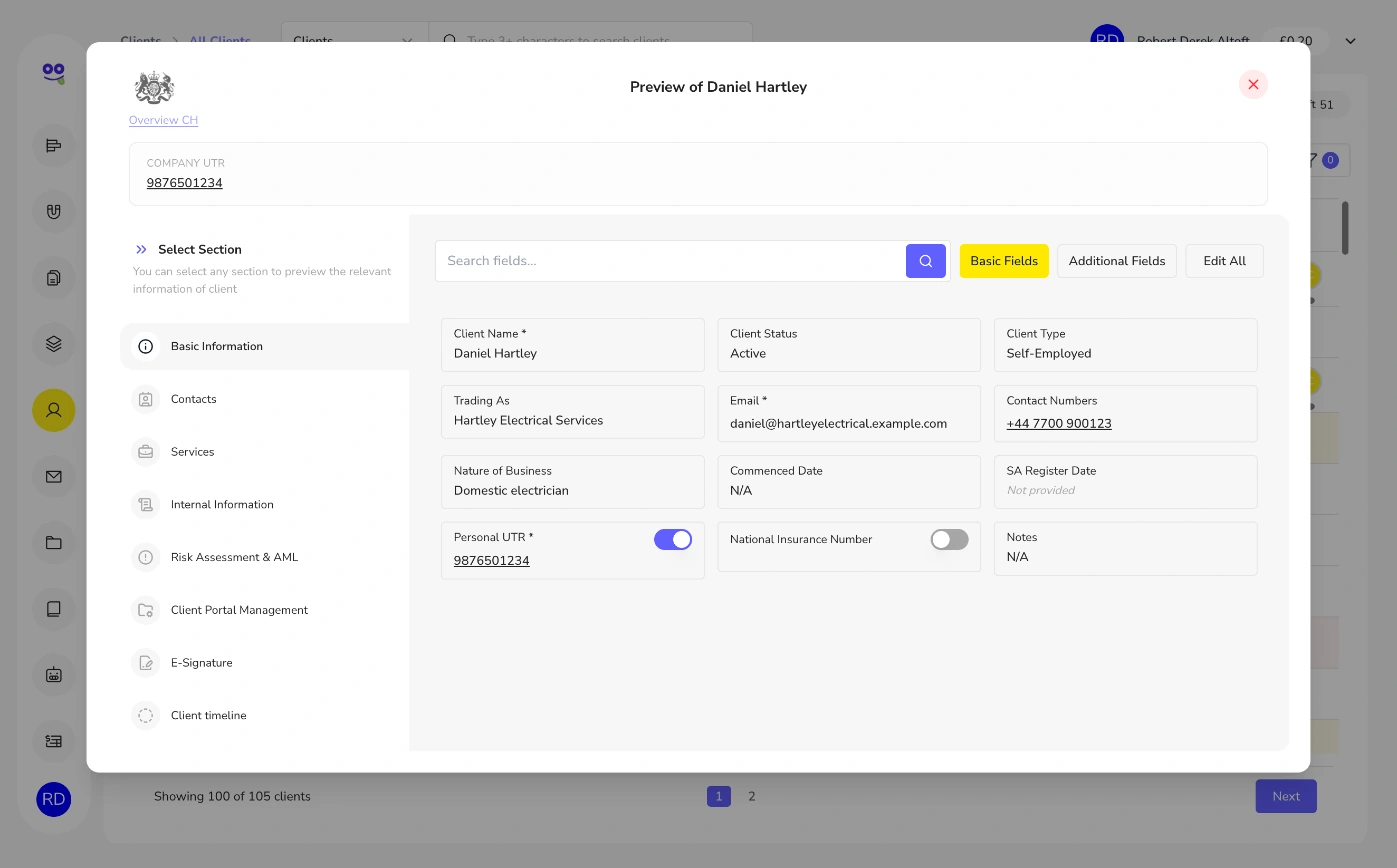Screen dimensions: 1397x868
Task: Click the Next pagination button behind modal
Action: pyautogui.click(x=1286, y=796)
